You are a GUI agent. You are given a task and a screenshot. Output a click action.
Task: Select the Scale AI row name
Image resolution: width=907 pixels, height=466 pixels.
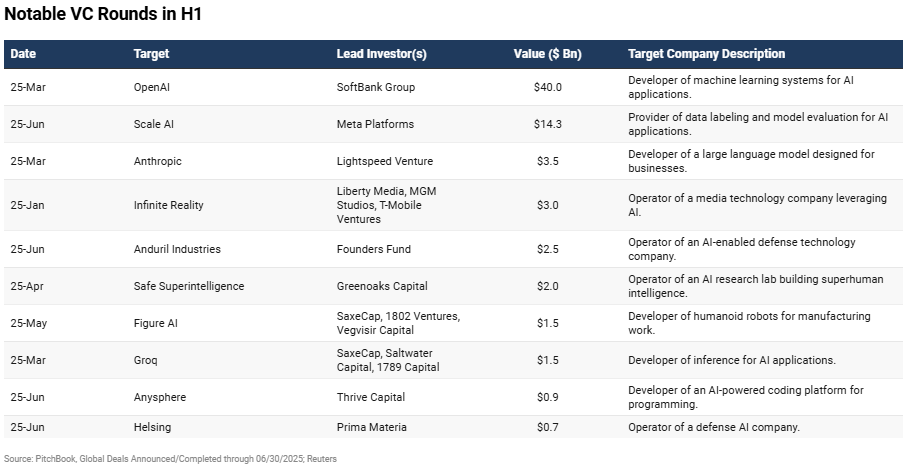point(154,124)
